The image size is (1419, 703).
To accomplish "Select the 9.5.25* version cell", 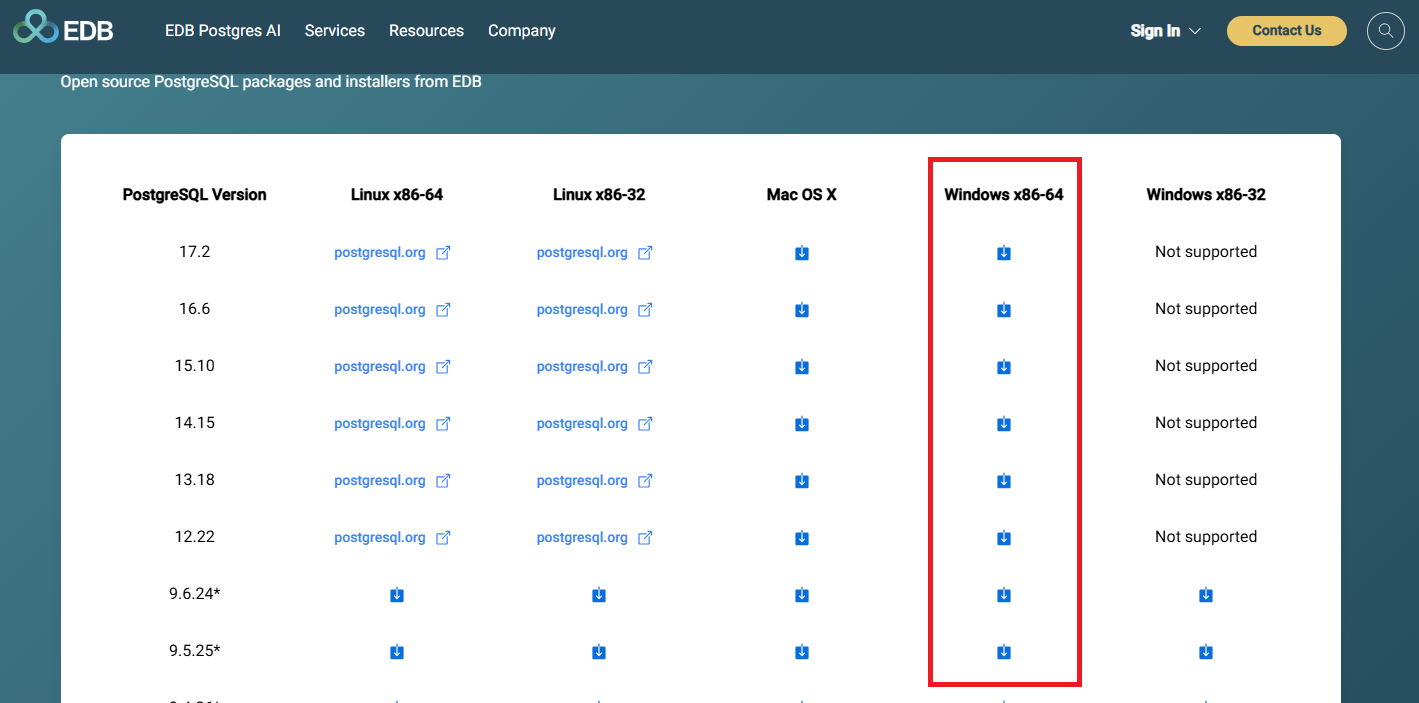I will pyautogui.click(x=195, y=651).
